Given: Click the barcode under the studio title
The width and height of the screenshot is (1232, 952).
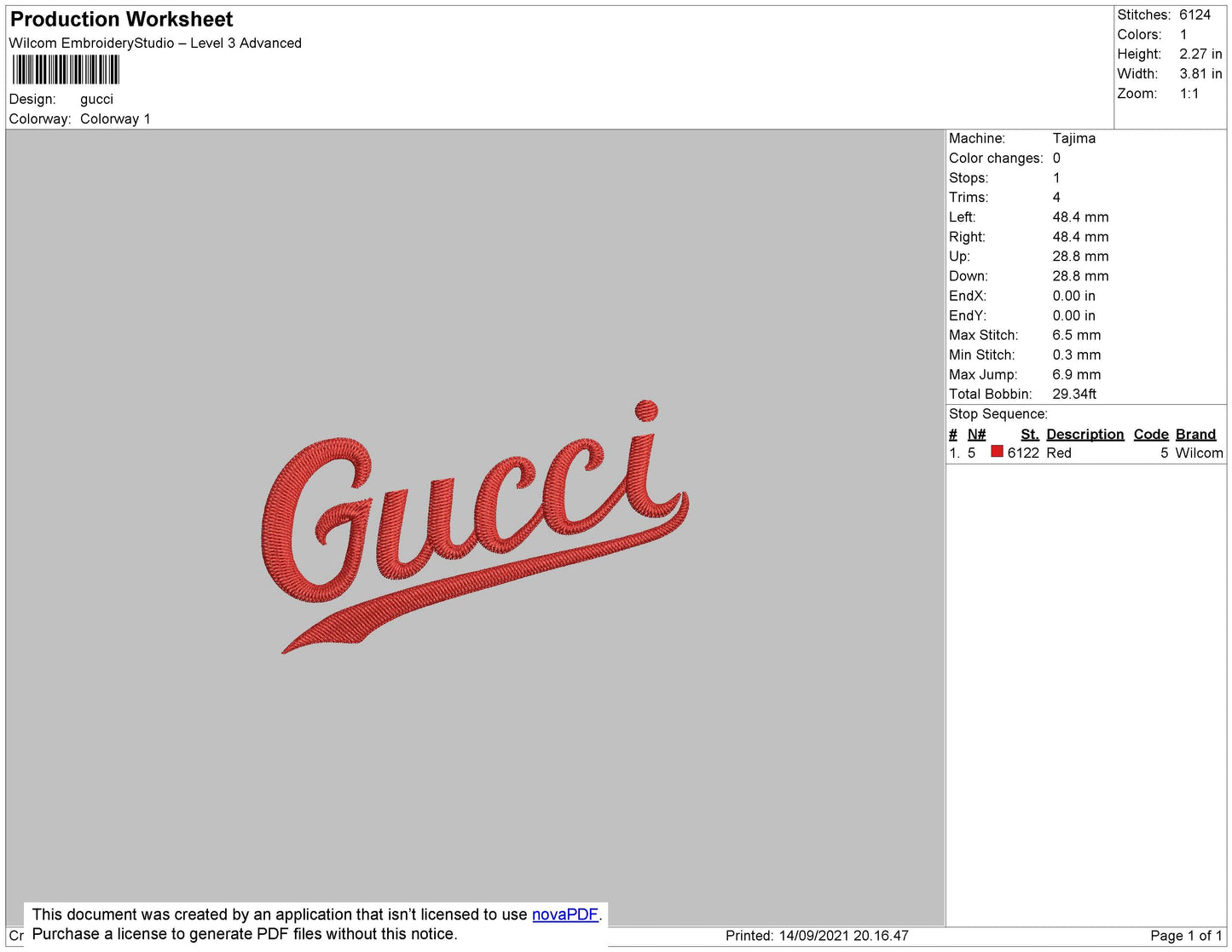Looking at the screenshot, I should tap(66, 70).
